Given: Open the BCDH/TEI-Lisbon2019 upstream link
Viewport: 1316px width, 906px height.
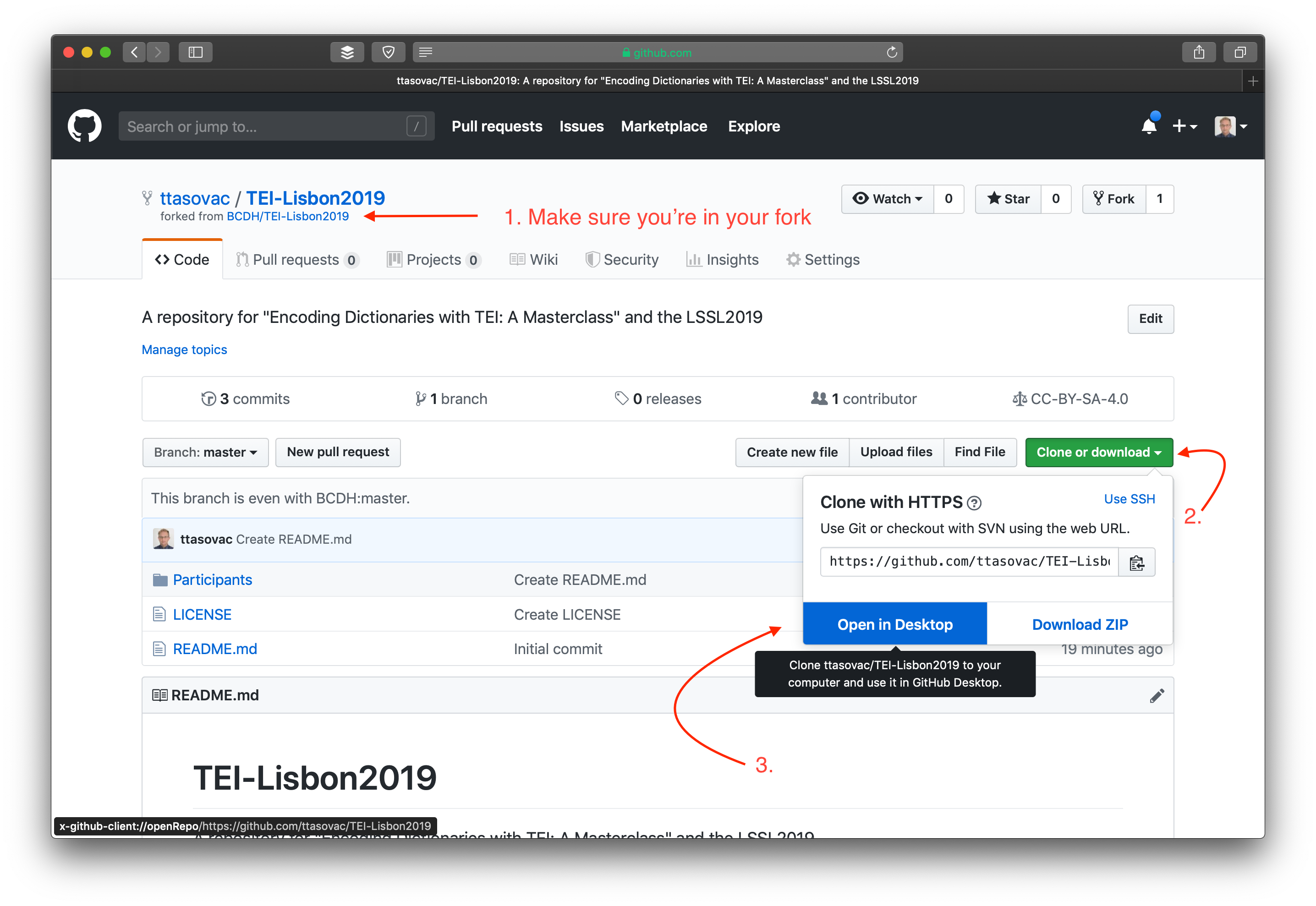Looking at the screenshot, I should (x=288, y=216).
